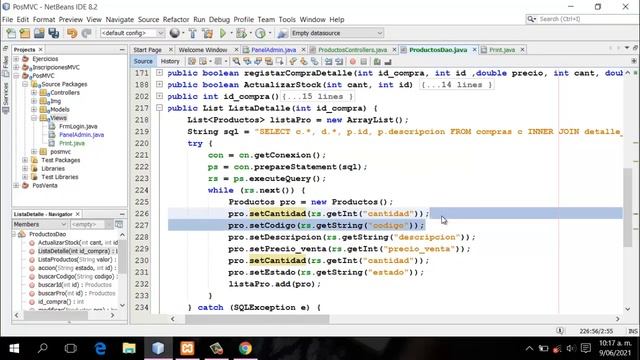Switch to the Start Page tab
Image resolution: width=640 pixels, height=360 pixels.
click(x=147, y=50)
